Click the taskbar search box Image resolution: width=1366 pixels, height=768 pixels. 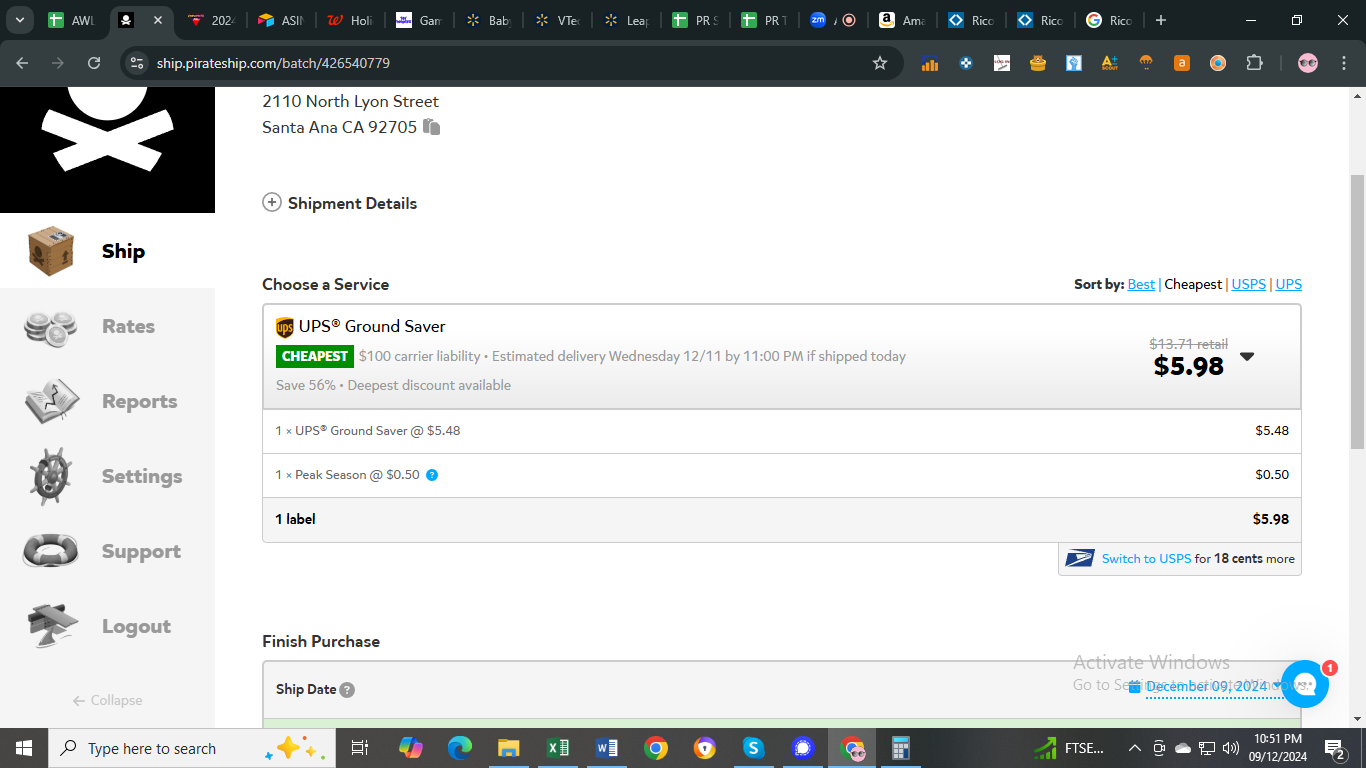192,748
